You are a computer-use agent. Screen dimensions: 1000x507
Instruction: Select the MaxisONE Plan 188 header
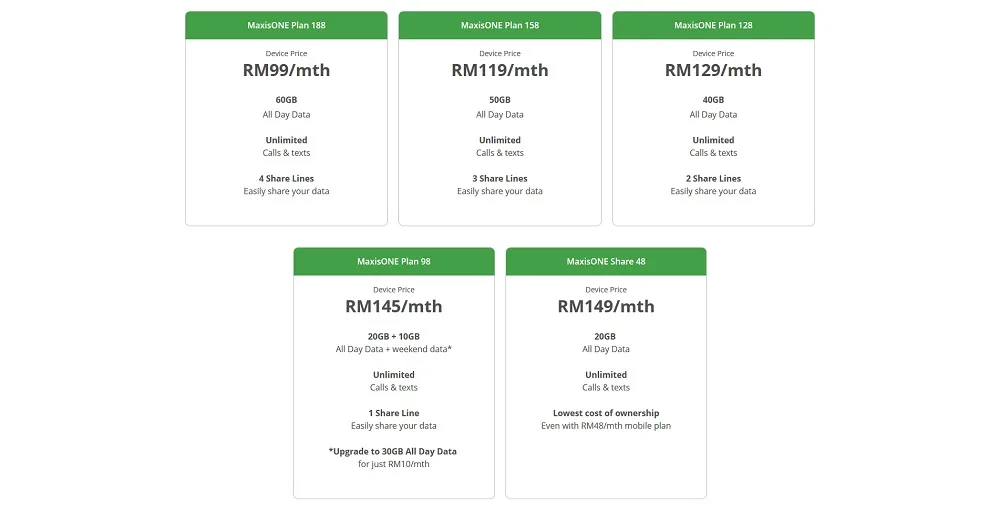(286, 26)
